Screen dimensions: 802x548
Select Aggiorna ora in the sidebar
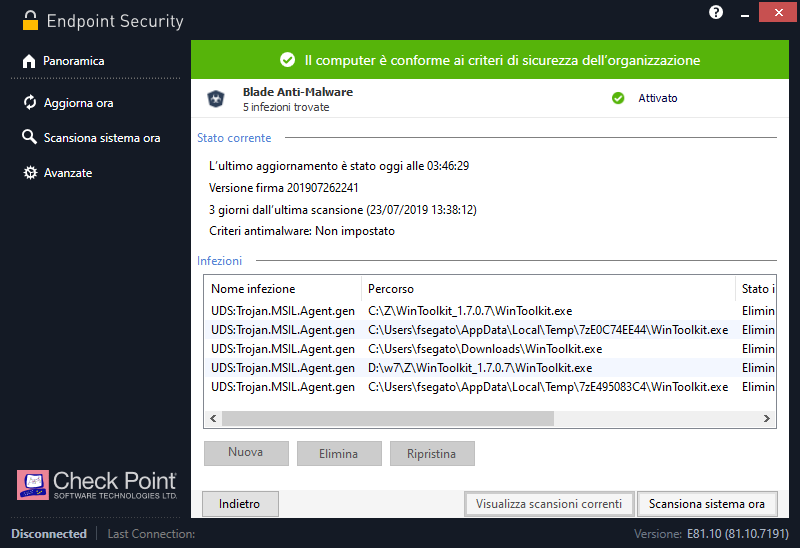tap(78, 103)
